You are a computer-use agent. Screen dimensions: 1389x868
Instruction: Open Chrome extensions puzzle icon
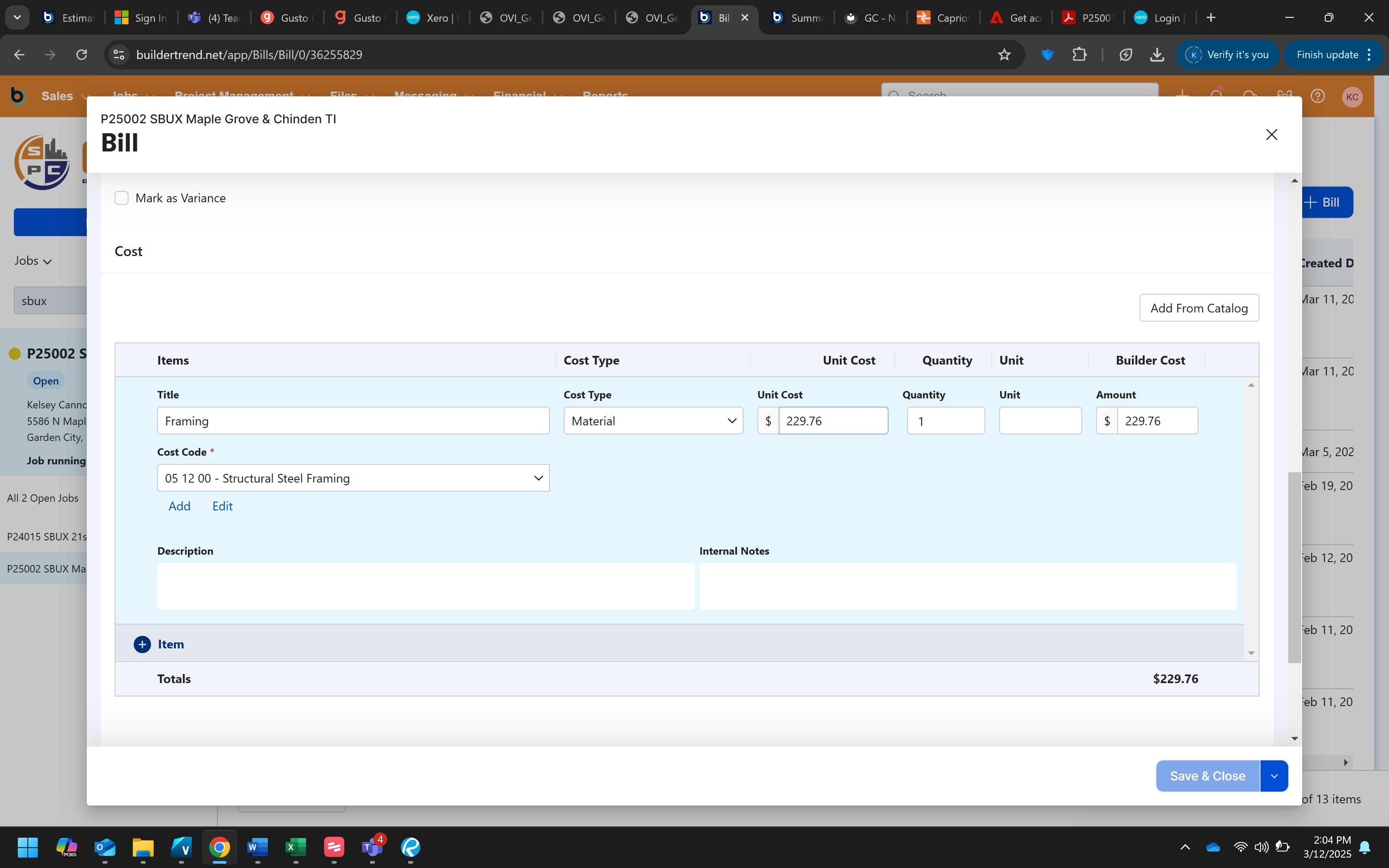(x=1079, y=55)
